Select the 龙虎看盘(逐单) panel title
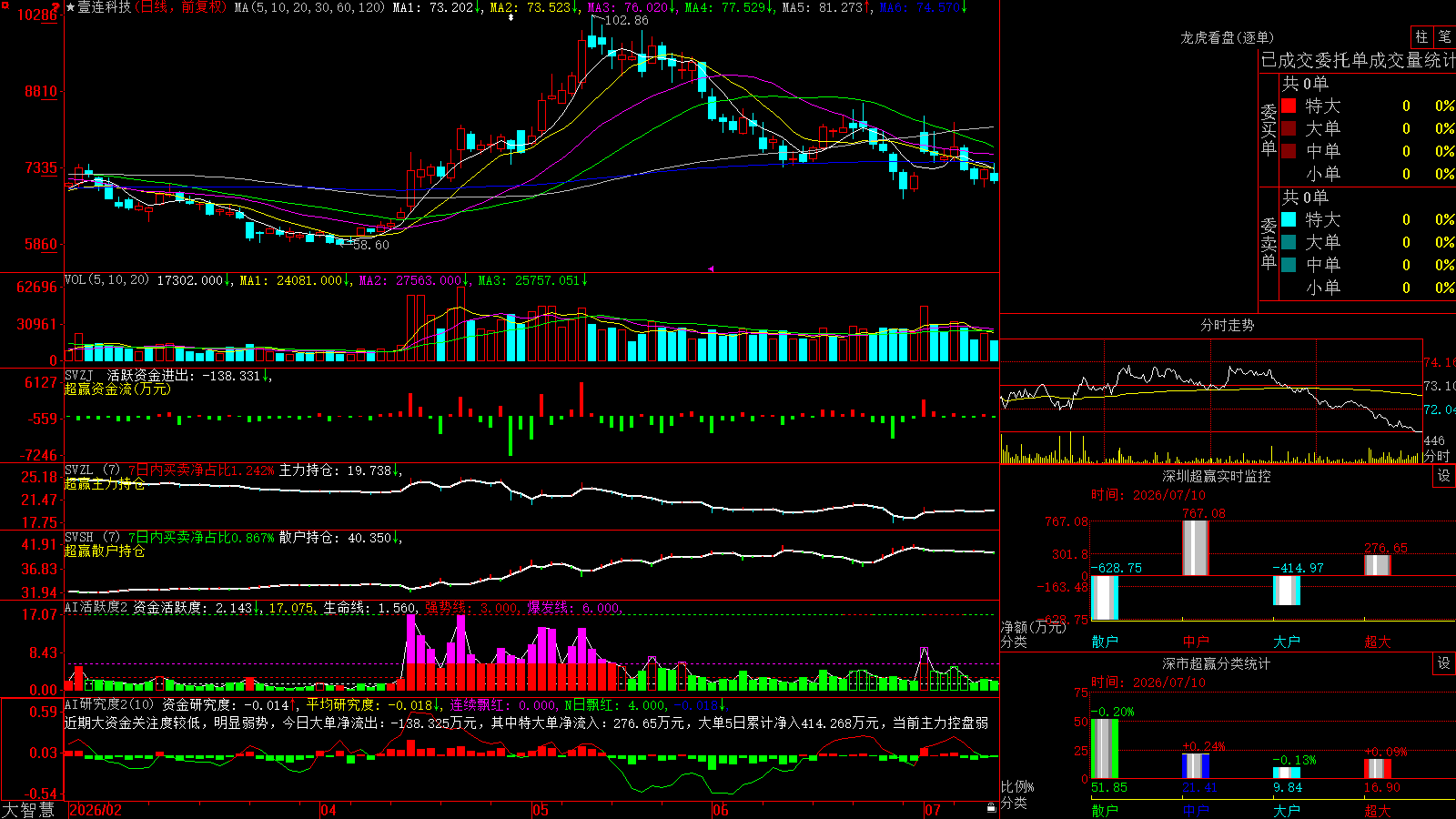The image size is (1456, 819). click(1227, 37)
